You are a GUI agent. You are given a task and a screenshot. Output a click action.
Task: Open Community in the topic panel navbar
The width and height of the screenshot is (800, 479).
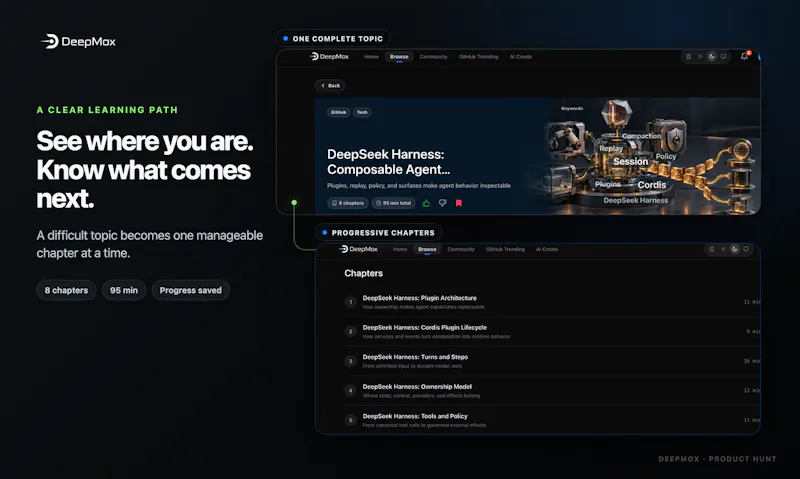433,57
